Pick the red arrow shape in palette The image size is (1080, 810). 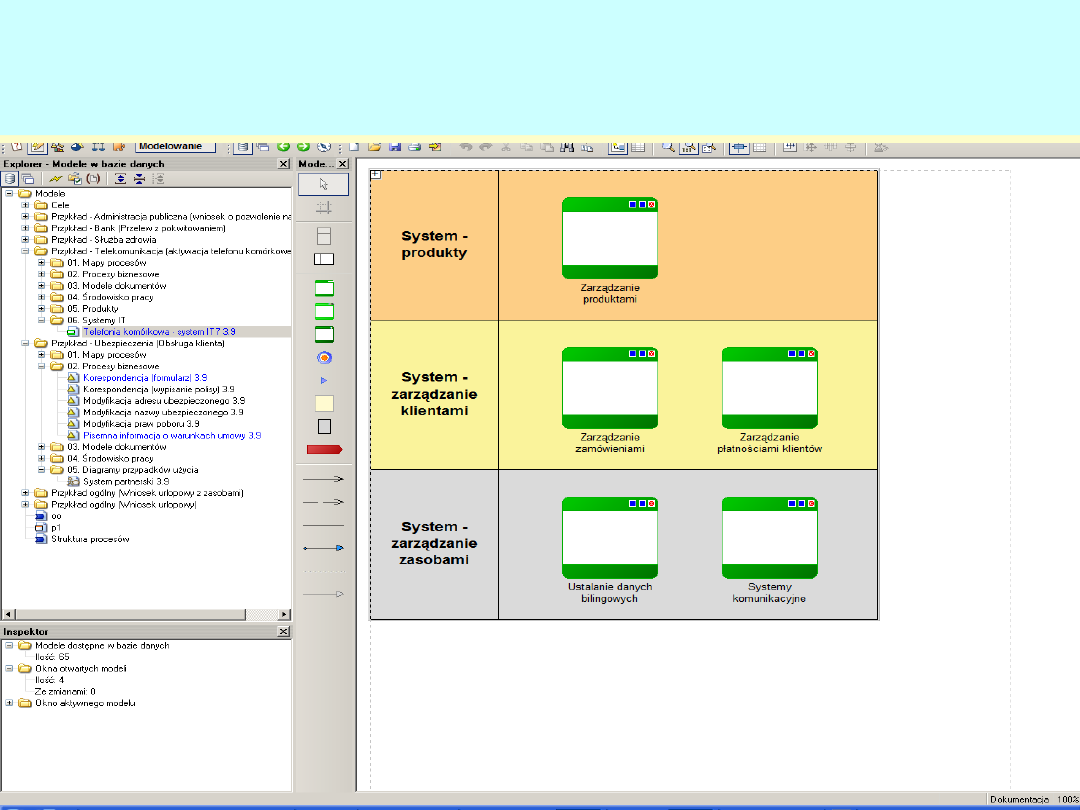pyautogui.click(x=324, y=450)
